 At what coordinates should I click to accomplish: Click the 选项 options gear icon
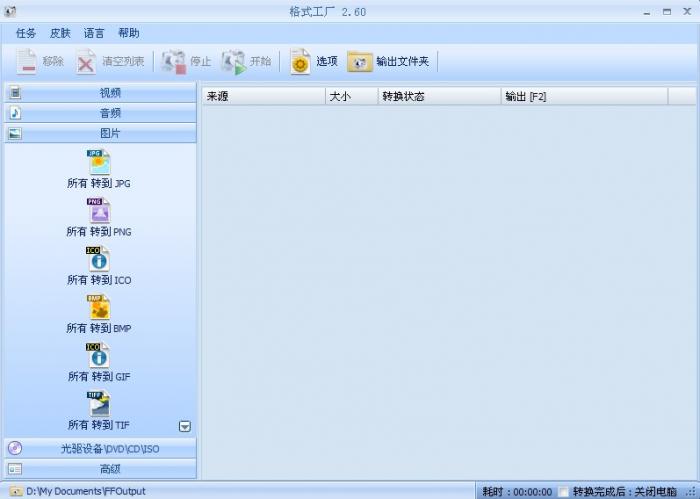click(301, 62)
